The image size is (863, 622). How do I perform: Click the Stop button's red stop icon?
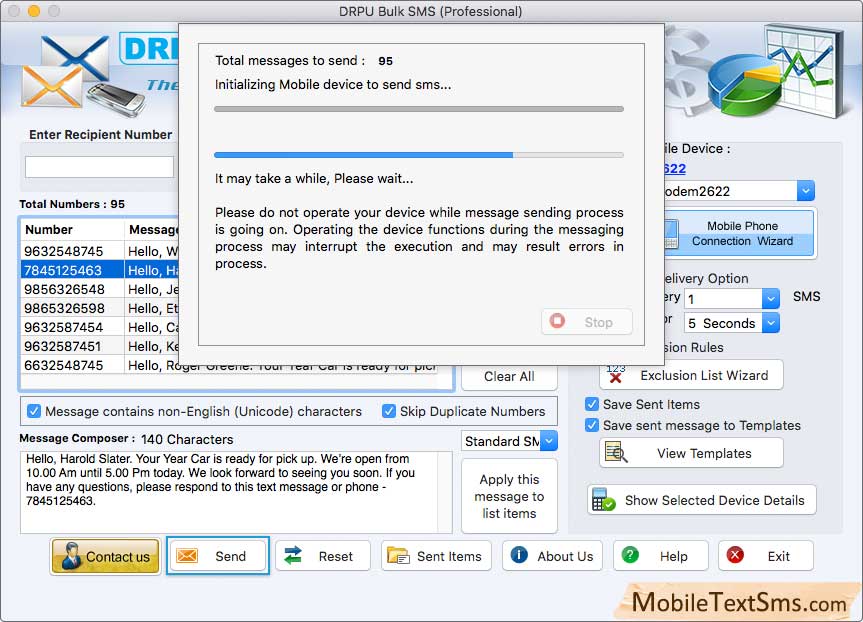[x=557, y=320]
